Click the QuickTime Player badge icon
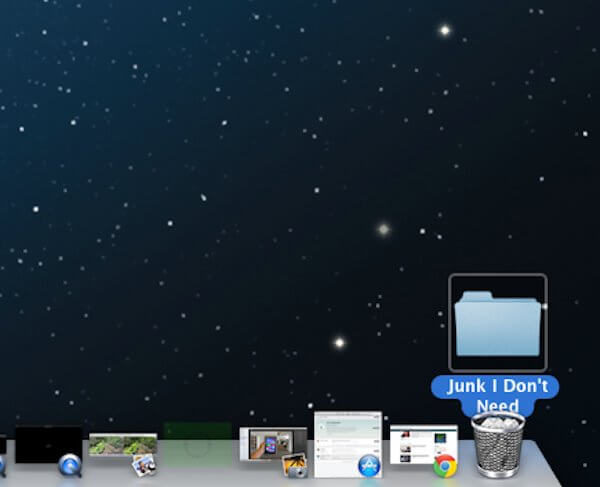Image resolution: width=600 pixels, height=487 pixels. point(69,465)
